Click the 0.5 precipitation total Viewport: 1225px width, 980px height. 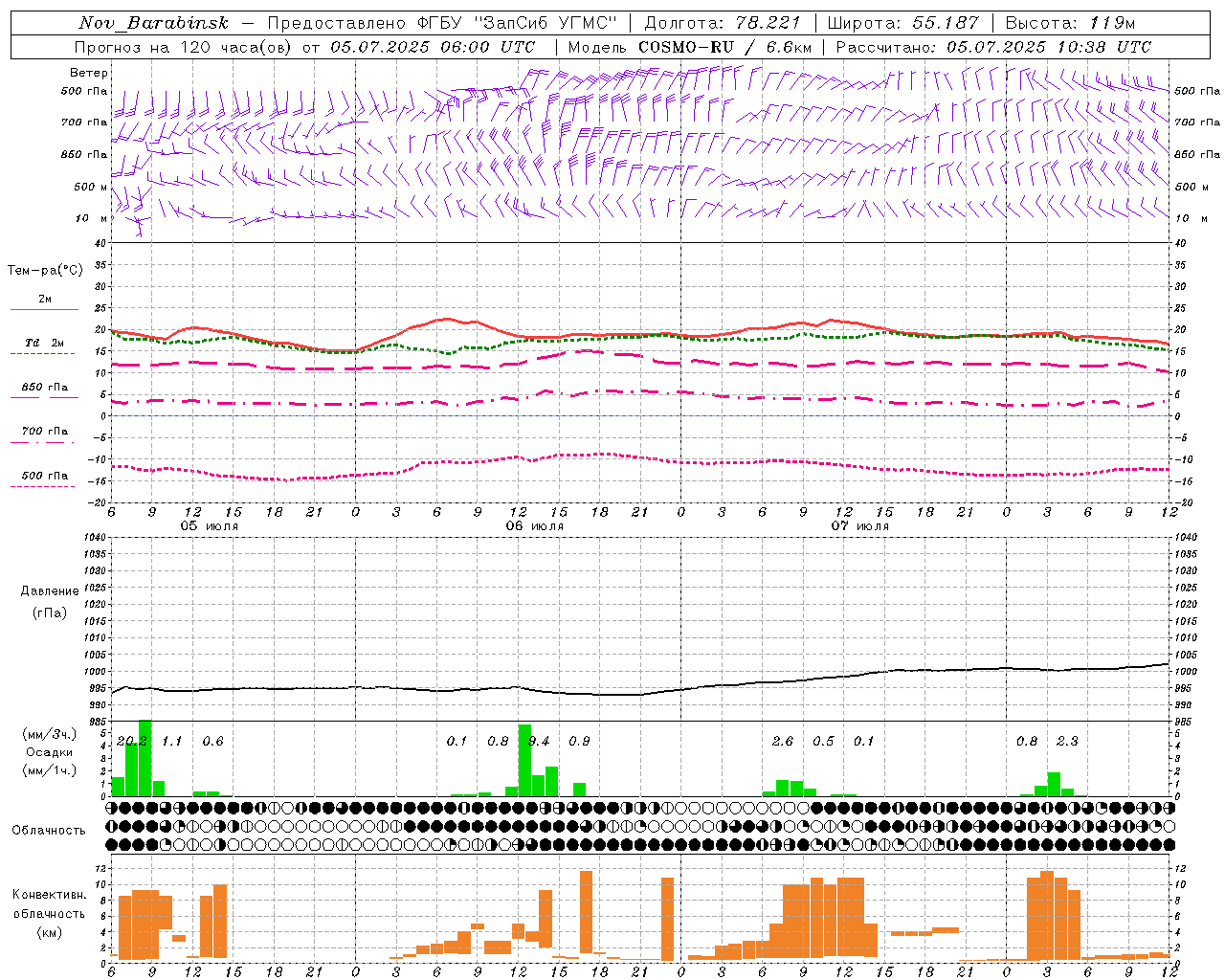click(824, 742)
